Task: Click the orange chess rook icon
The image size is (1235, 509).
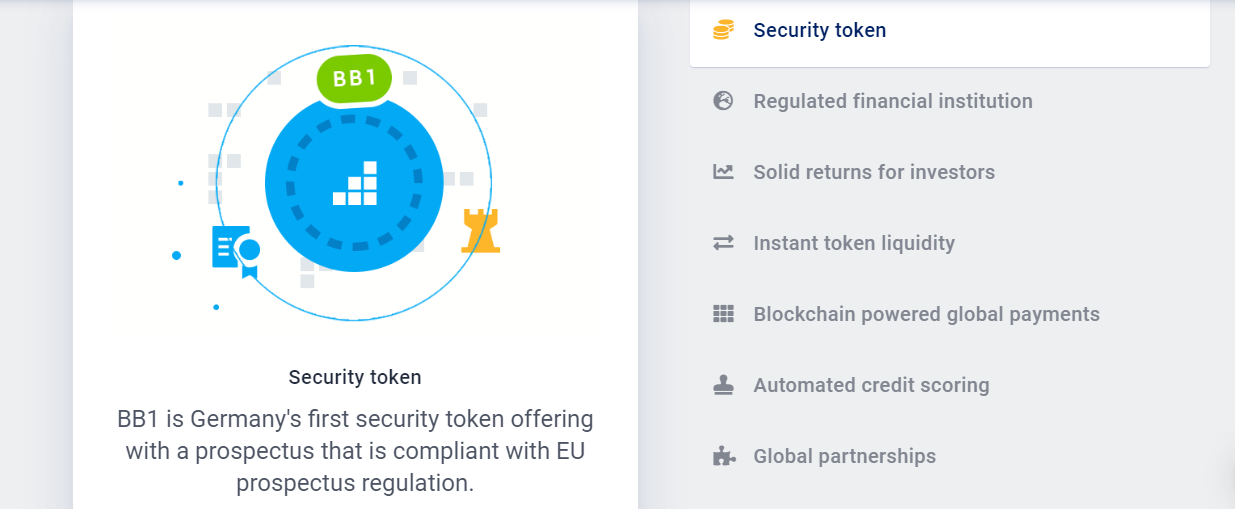Action: coord(480,231)
